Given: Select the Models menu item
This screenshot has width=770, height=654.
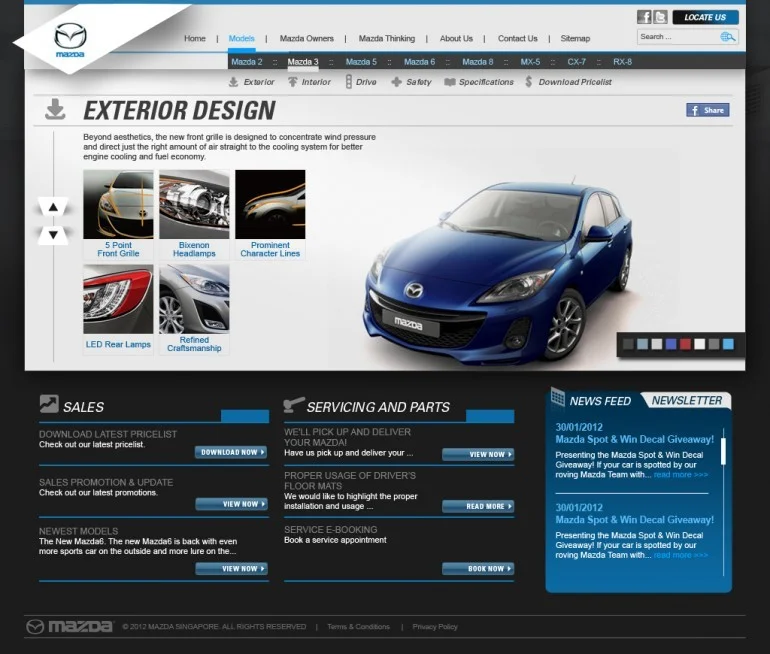Looking at the screenshot, I should click(x=242, y=38).
